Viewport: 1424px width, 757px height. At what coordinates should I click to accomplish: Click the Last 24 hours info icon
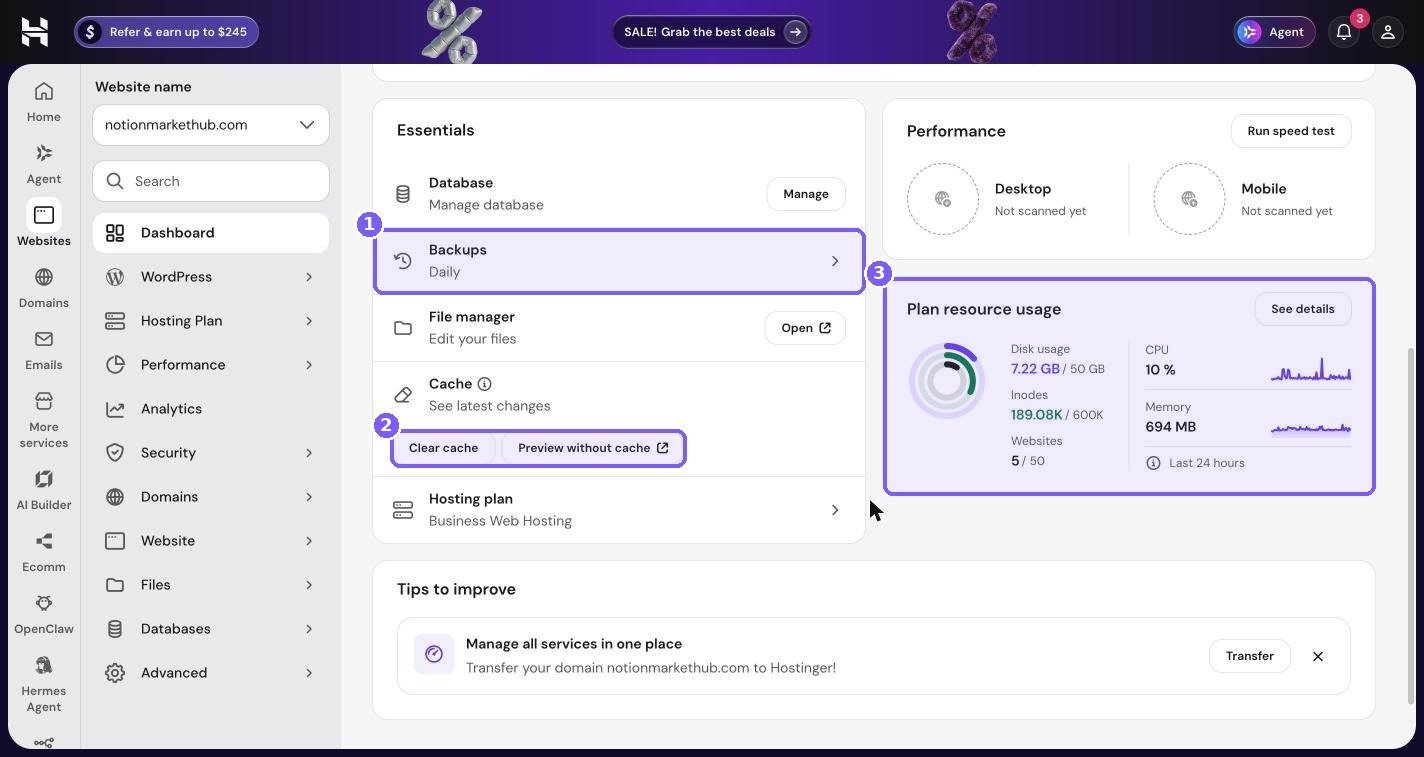coord(1153,463)
